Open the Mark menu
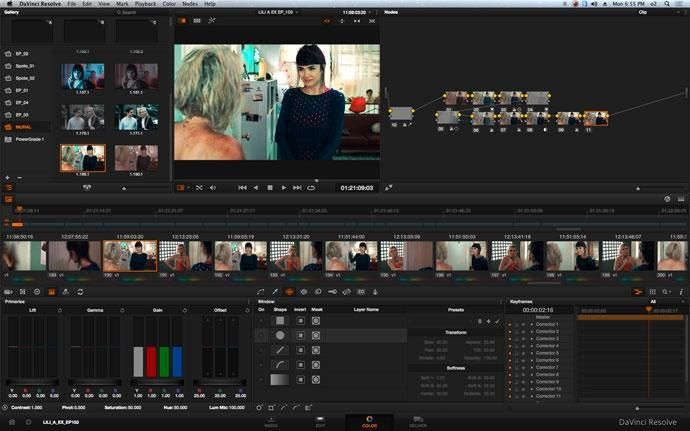This screenshot has height=431, width=690. [122, 4]
